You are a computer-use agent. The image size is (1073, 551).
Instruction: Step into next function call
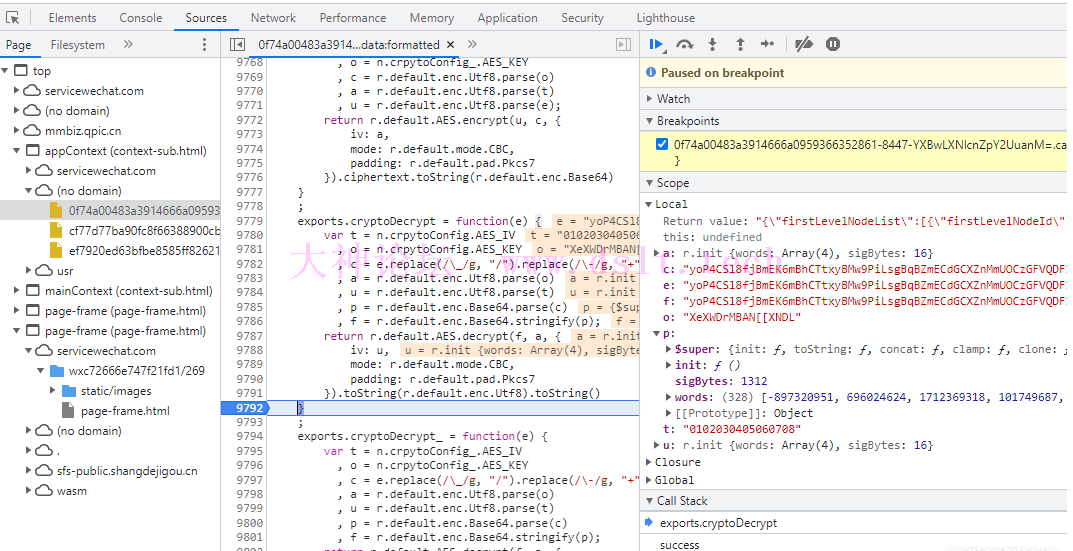[x=713, y=44]
